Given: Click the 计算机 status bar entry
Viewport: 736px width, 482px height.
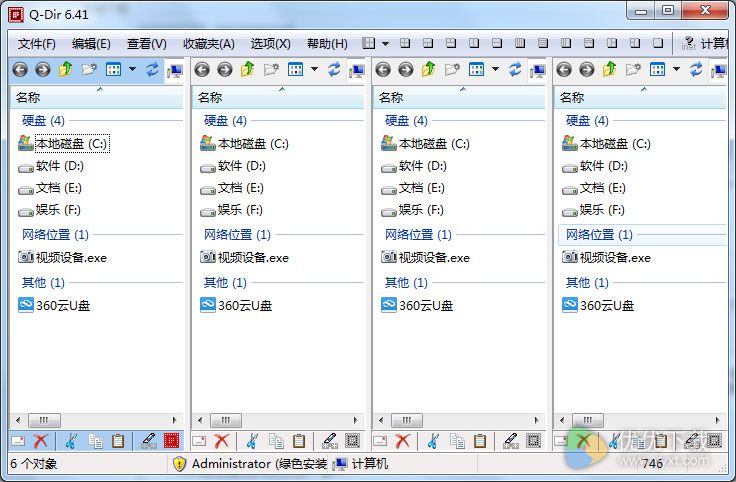Looking at the screenshot, I should click(x=360, y=464).
